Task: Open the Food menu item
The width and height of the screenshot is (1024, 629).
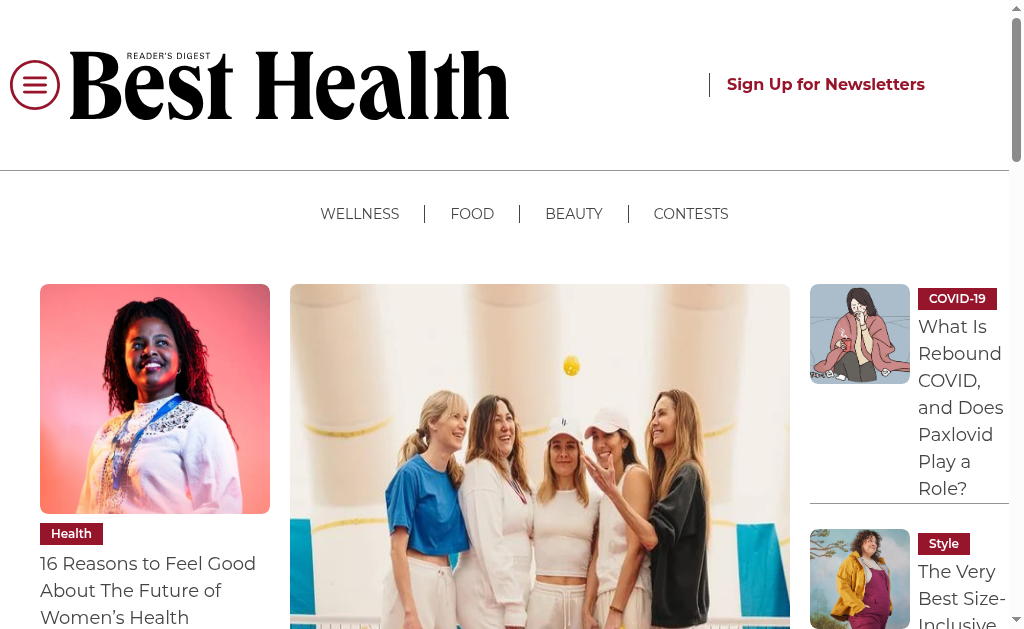Action: [472, 214]
